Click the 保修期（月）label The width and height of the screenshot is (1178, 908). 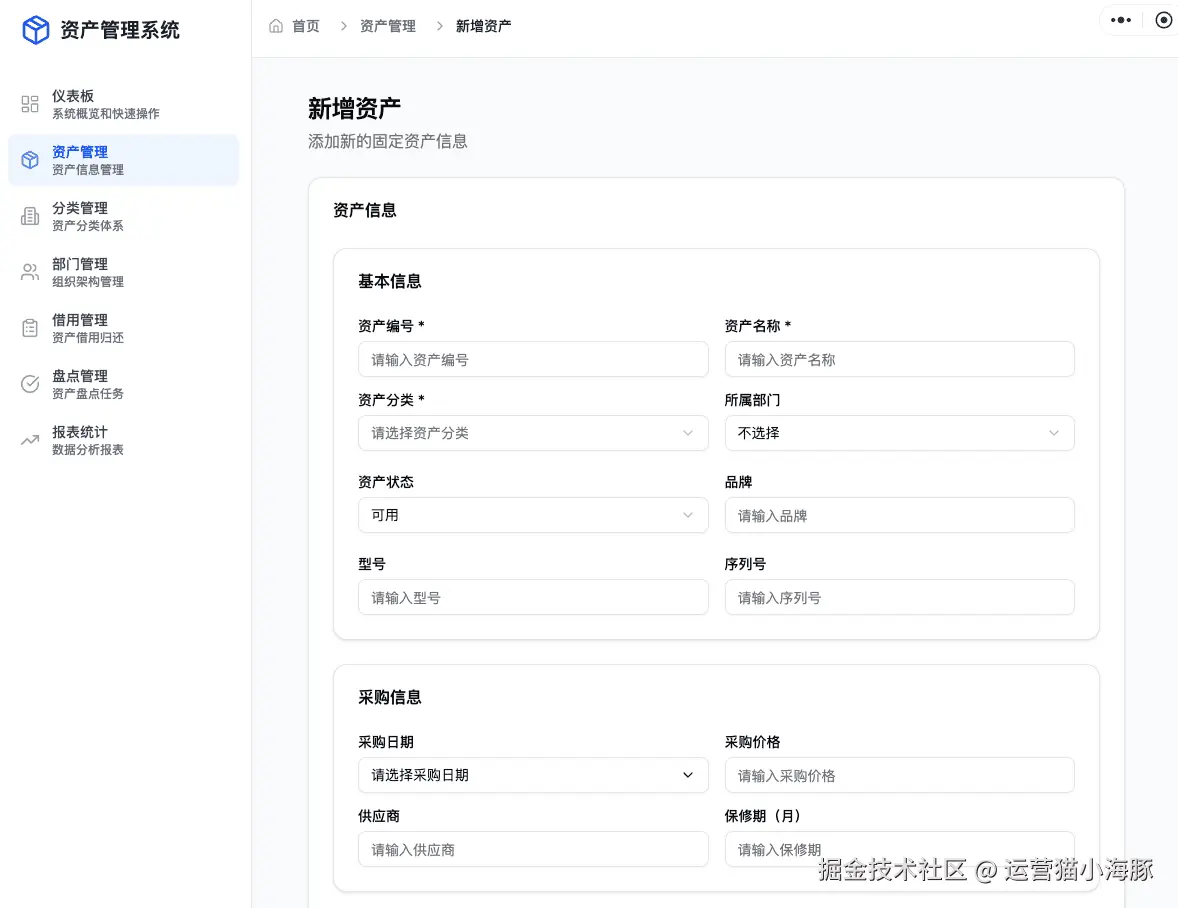pos(763,816)
